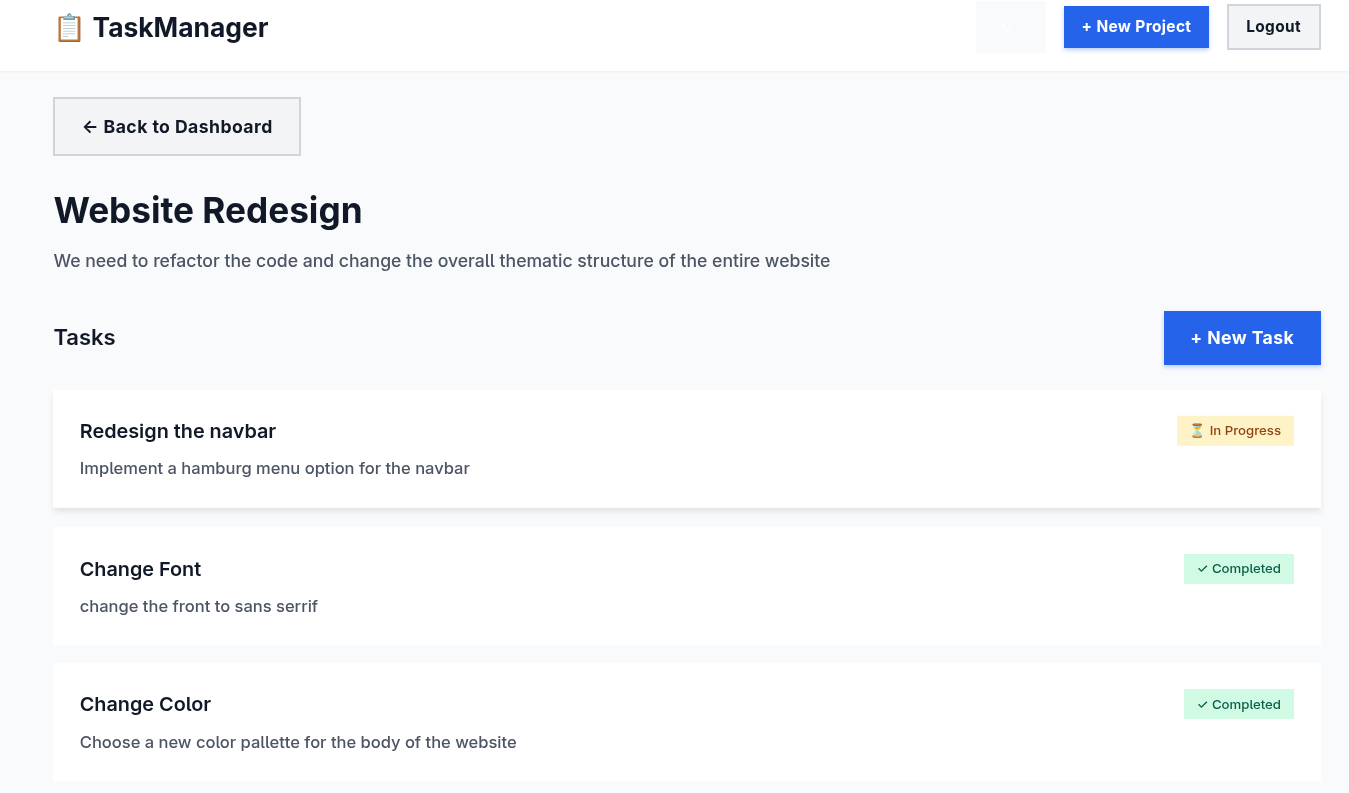Open the Tasks section header
Screen dimensions: 1349x793
(x=84, y=337)
